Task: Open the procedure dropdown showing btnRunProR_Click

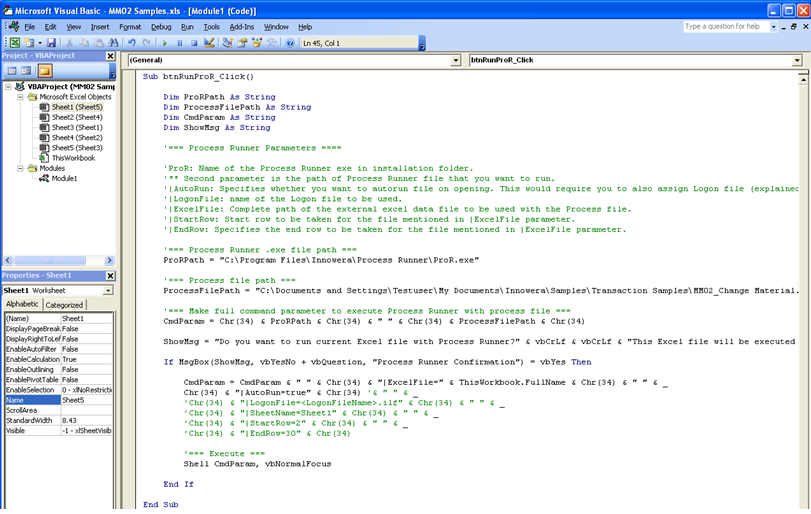Action: [x=796, y=60]
